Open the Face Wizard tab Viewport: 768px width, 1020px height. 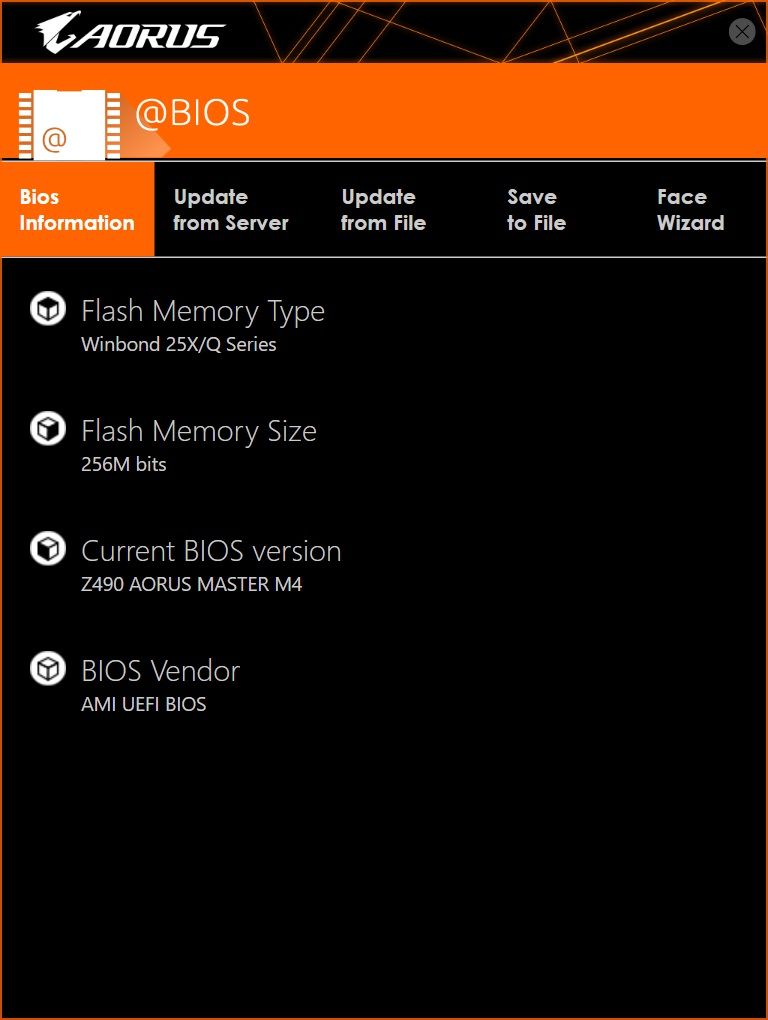pos(690,210)
